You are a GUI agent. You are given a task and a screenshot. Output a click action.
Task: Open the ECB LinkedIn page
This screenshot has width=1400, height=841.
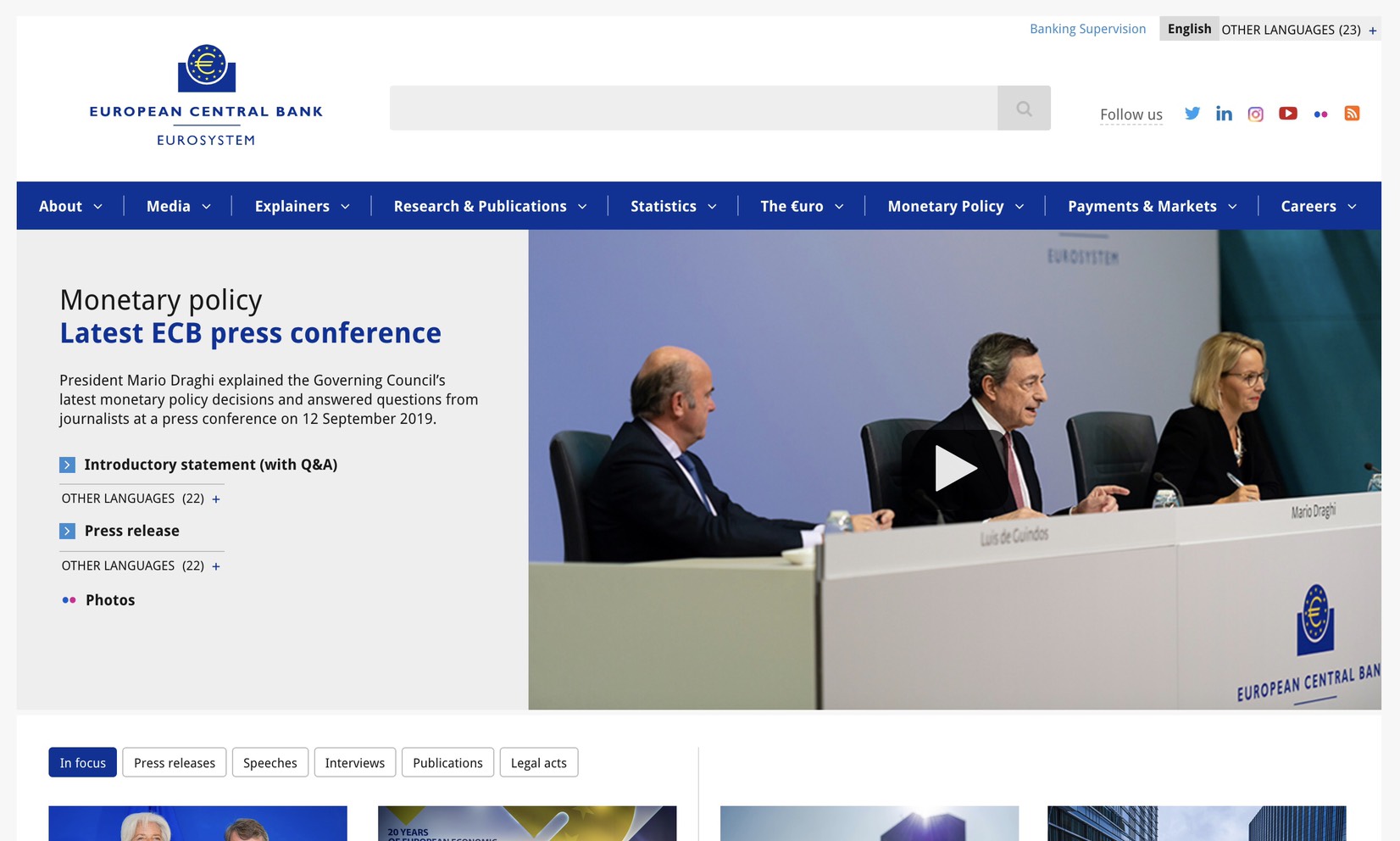(1224, 114)
